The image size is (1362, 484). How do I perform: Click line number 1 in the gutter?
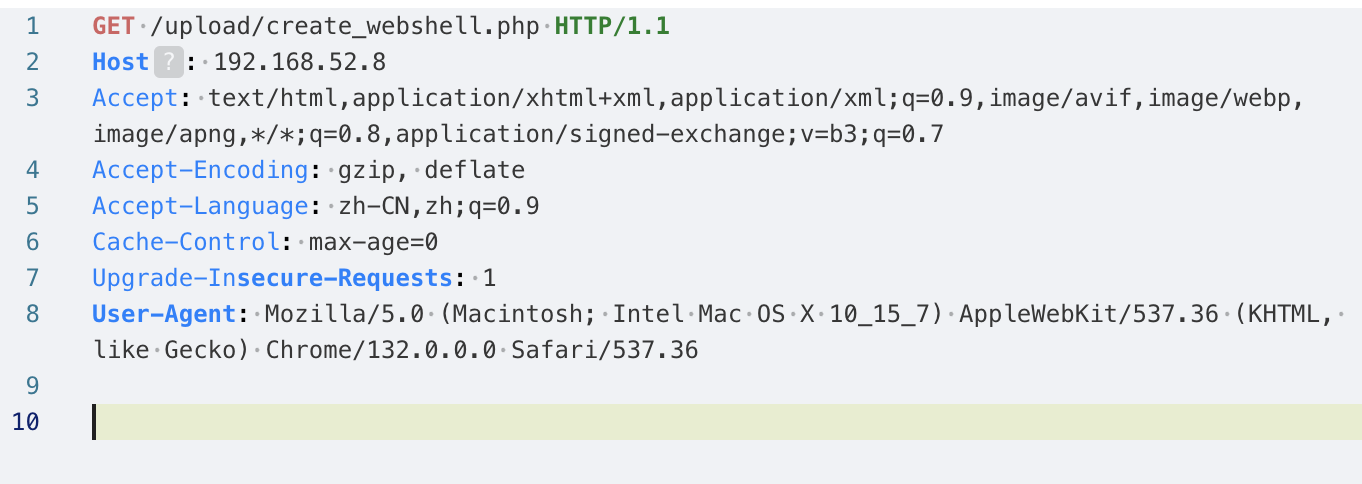point(32,26)
